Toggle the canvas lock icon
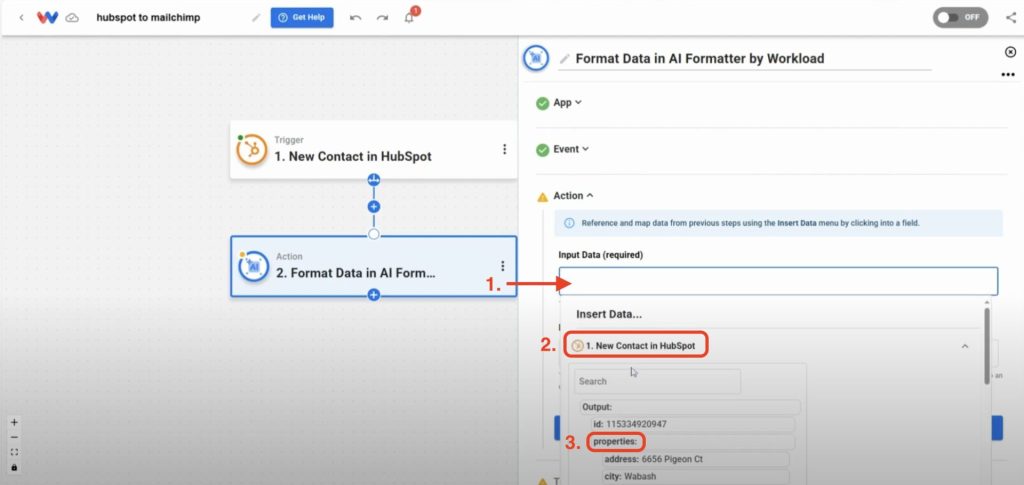 14,467
